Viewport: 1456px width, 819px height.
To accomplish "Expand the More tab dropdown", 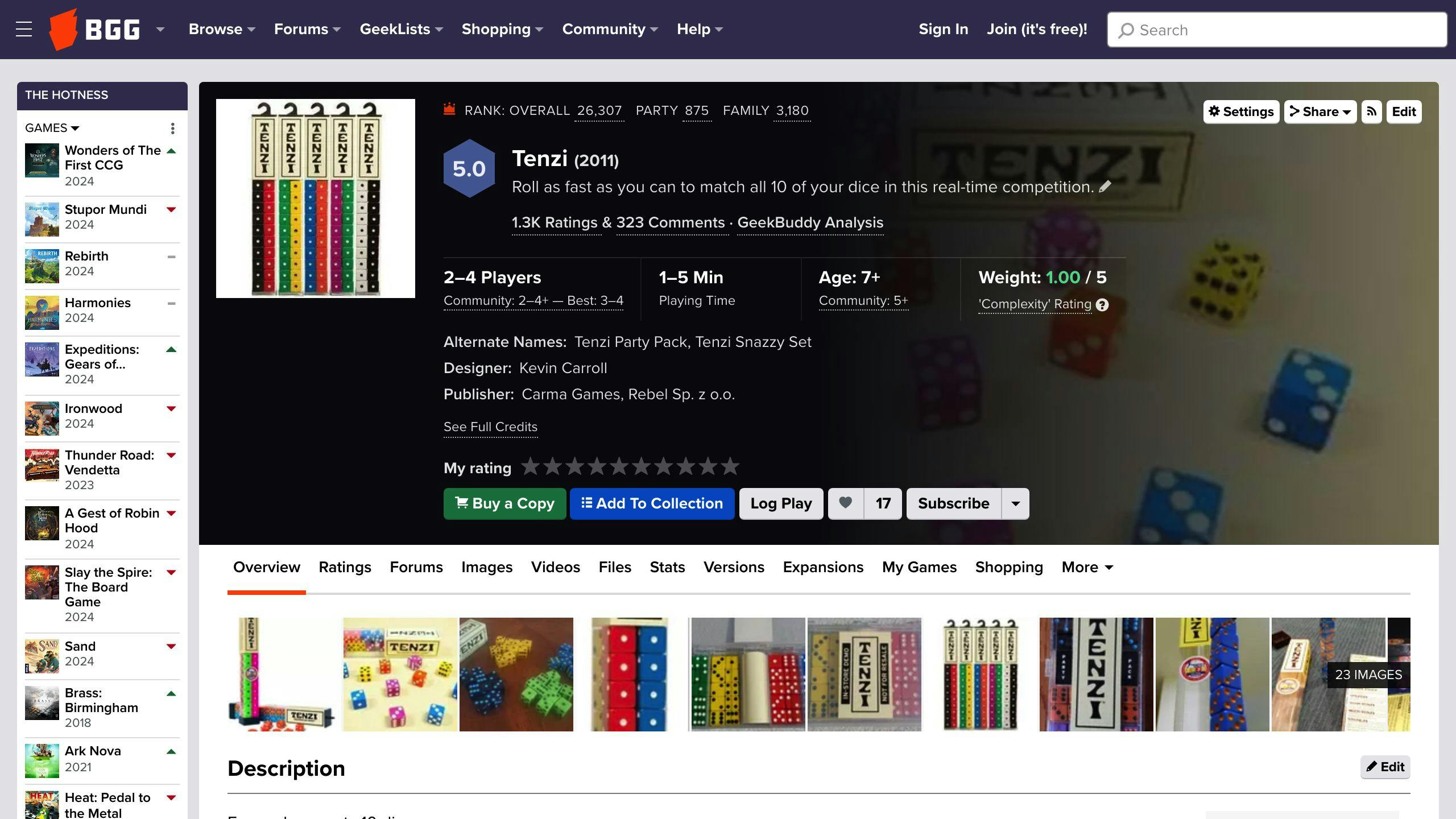I will 1087,567.
